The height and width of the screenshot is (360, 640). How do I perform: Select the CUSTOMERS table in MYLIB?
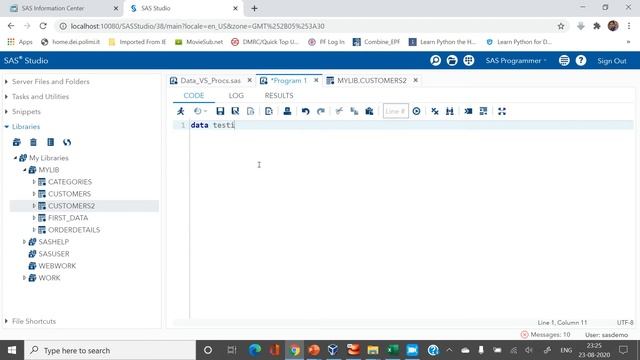(x=69, y=194)
